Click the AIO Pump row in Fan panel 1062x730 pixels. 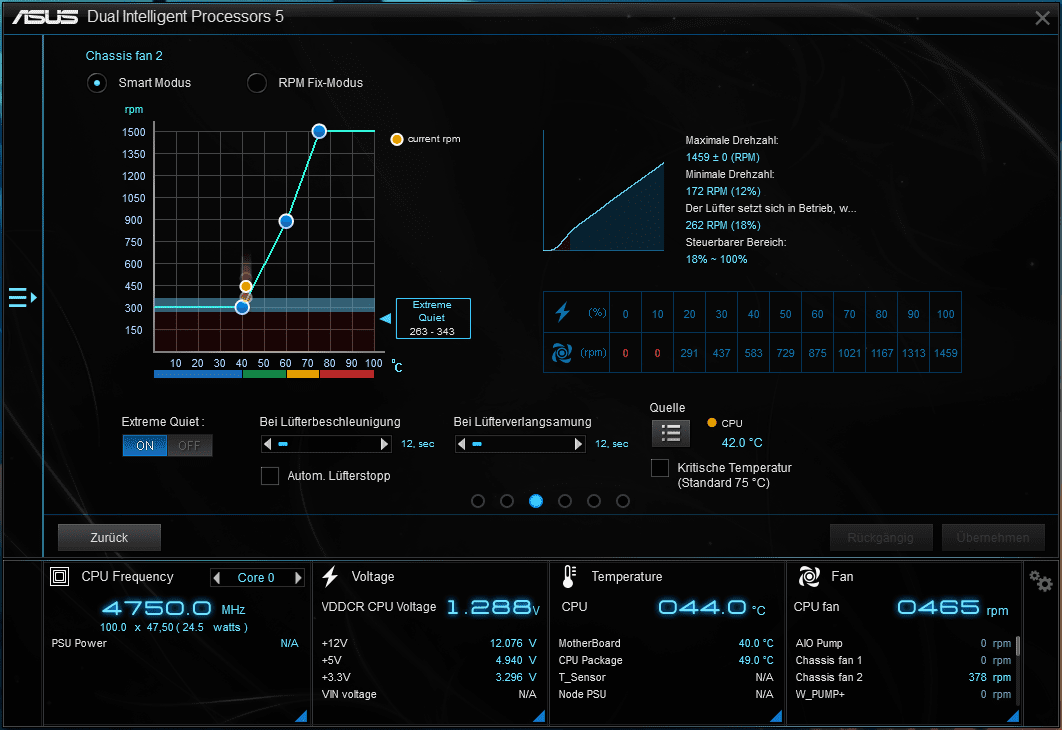point(903,643)
